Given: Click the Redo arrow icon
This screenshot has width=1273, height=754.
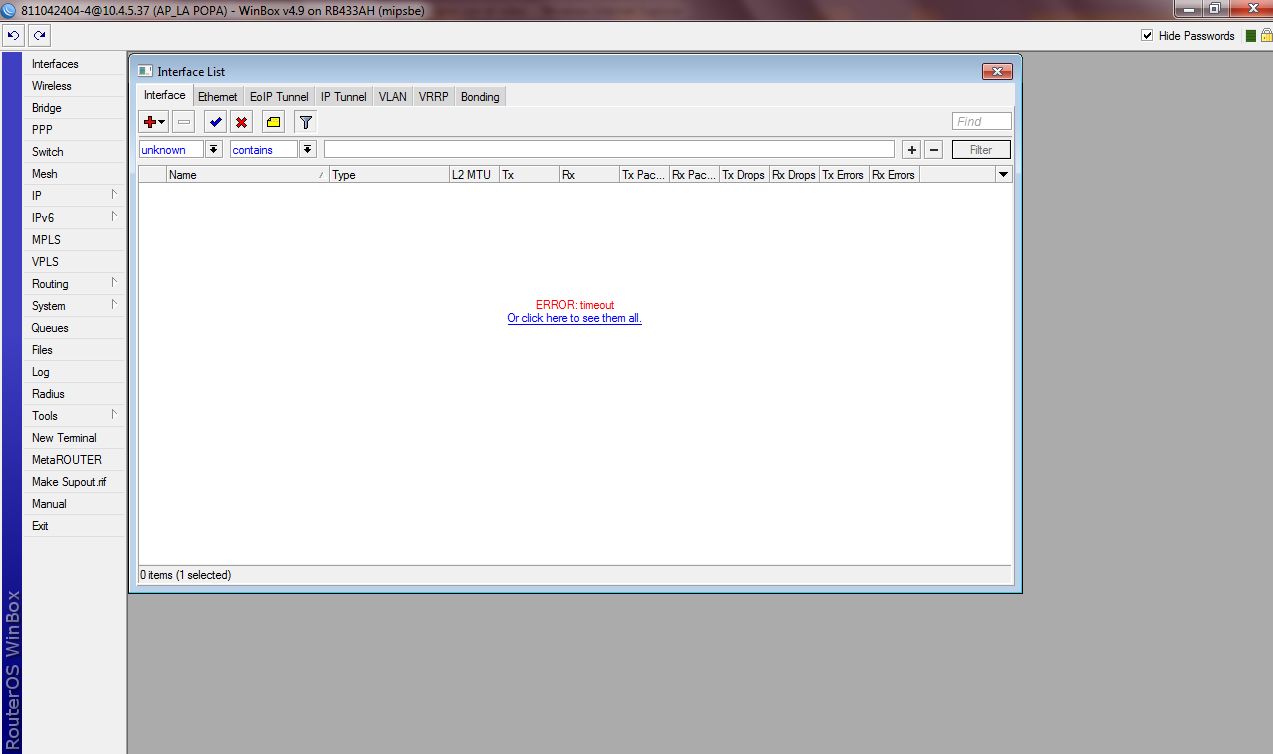Looking at the screenshot, I should click(x=38, y=35).
